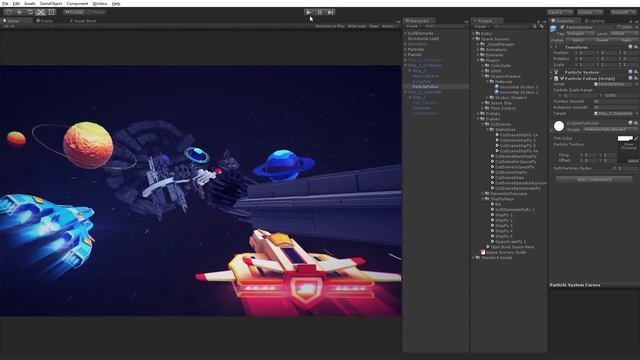Advance one frame with the Step button
The image size is (640, 360).
pyautogui.click(x=331, y=12)
